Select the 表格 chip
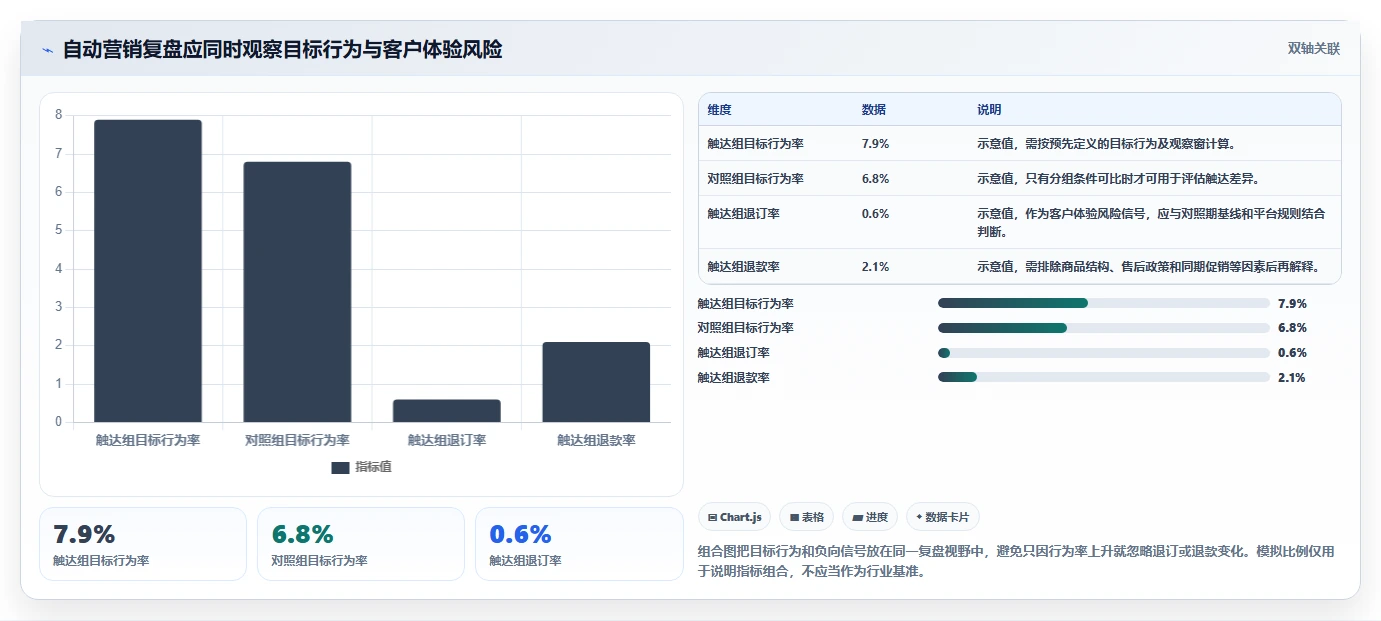 tap(807, 517)
